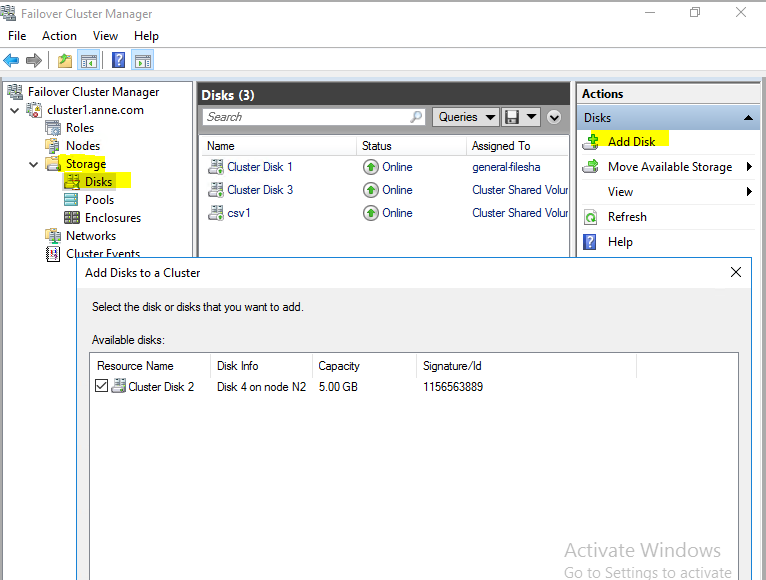This screenshot has width=766, height=580.
Task: Click the Cluster Disk 3 row icon
Action: [215, 190]
